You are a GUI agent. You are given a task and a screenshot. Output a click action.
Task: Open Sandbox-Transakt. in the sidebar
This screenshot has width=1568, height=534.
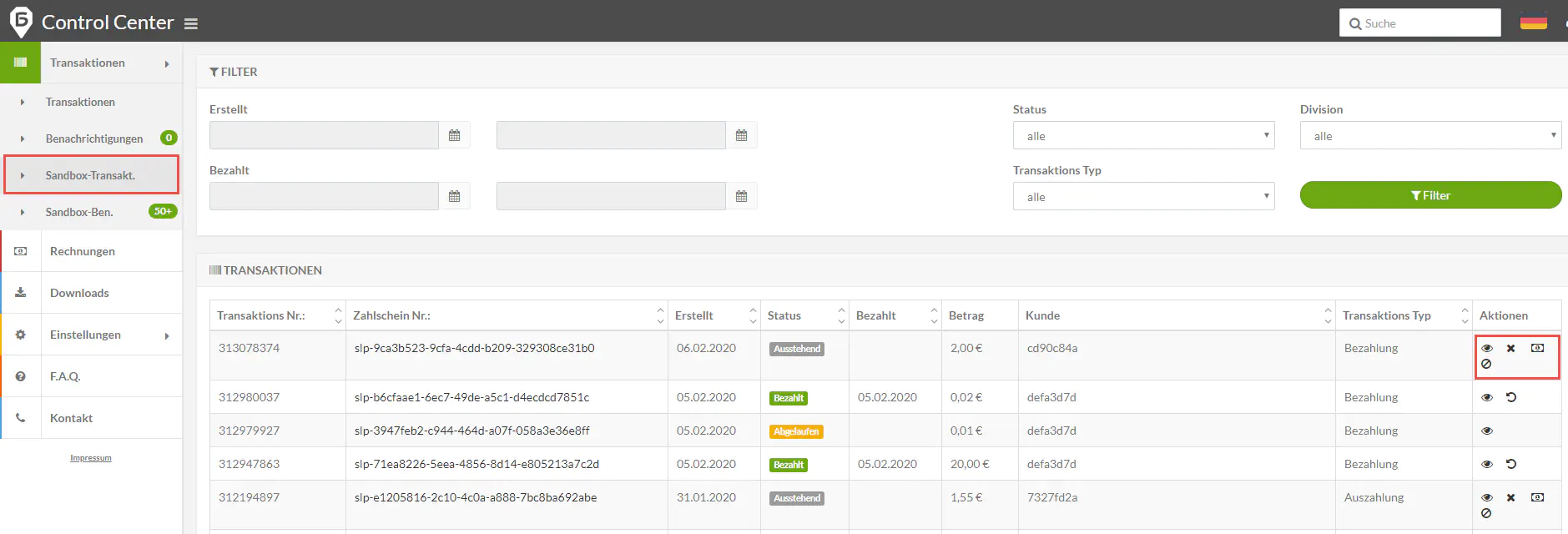click(x=90, y=175)
